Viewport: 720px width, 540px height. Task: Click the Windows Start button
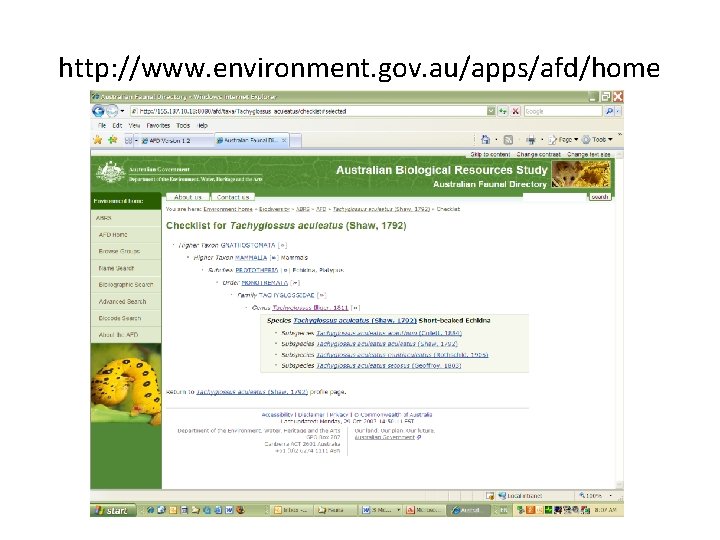(113, 510)
